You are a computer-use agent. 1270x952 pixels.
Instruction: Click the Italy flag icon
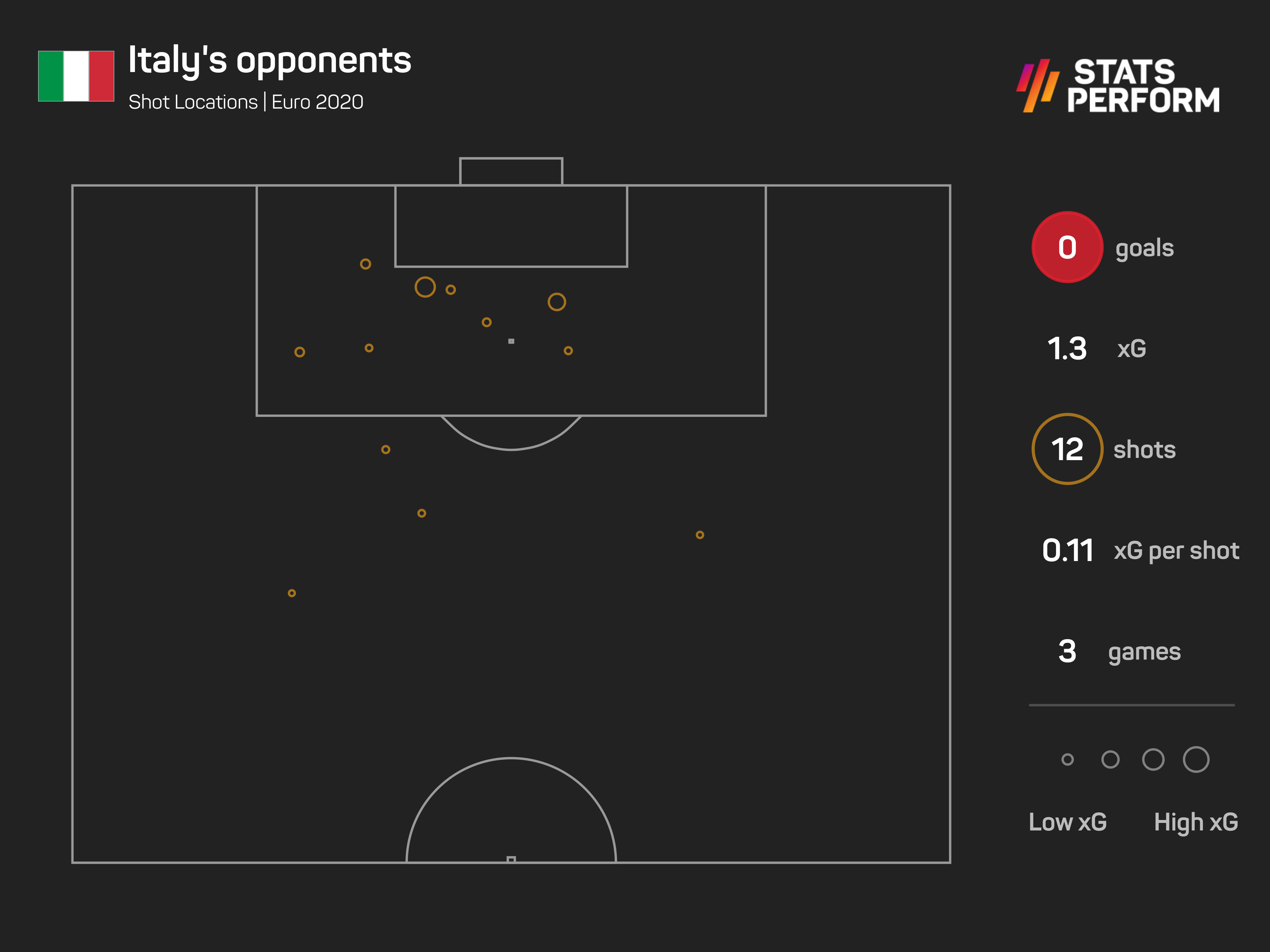[x=76, y=76]
